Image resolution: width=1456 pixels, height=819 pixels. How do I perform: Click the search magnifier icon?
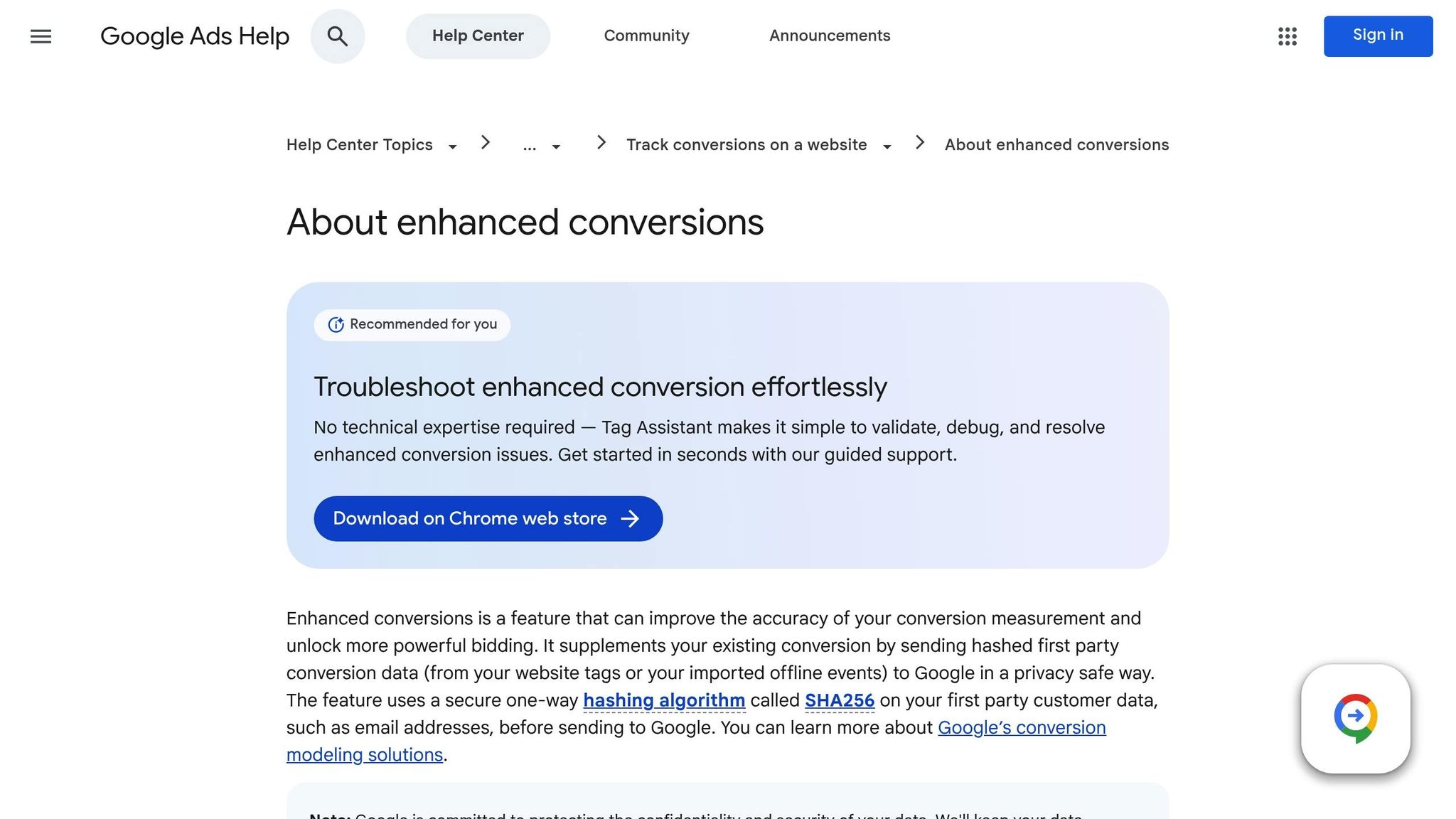pos(338,36)
